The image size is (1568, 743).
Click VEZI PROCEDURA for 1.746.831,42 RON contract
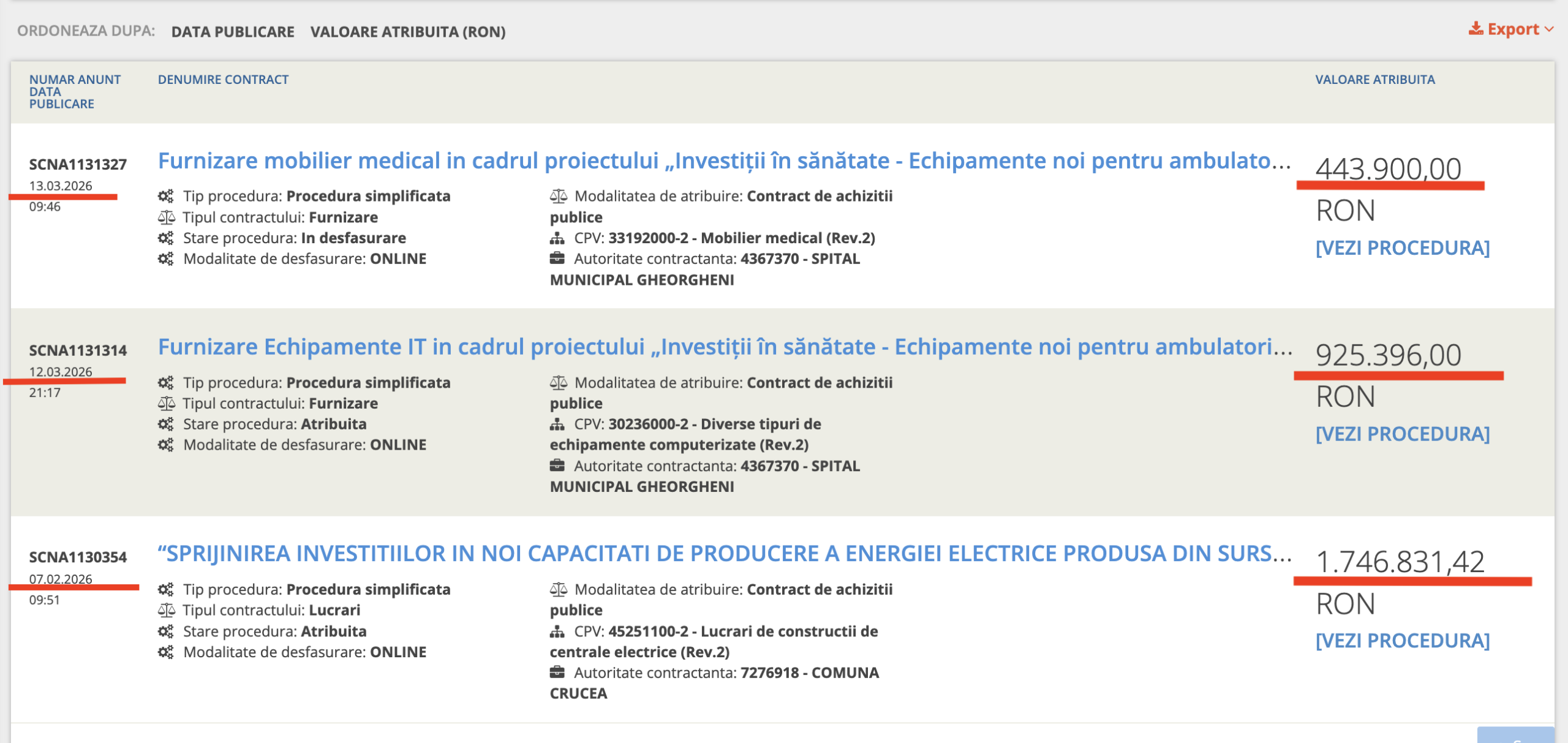tap(1403, 640)
